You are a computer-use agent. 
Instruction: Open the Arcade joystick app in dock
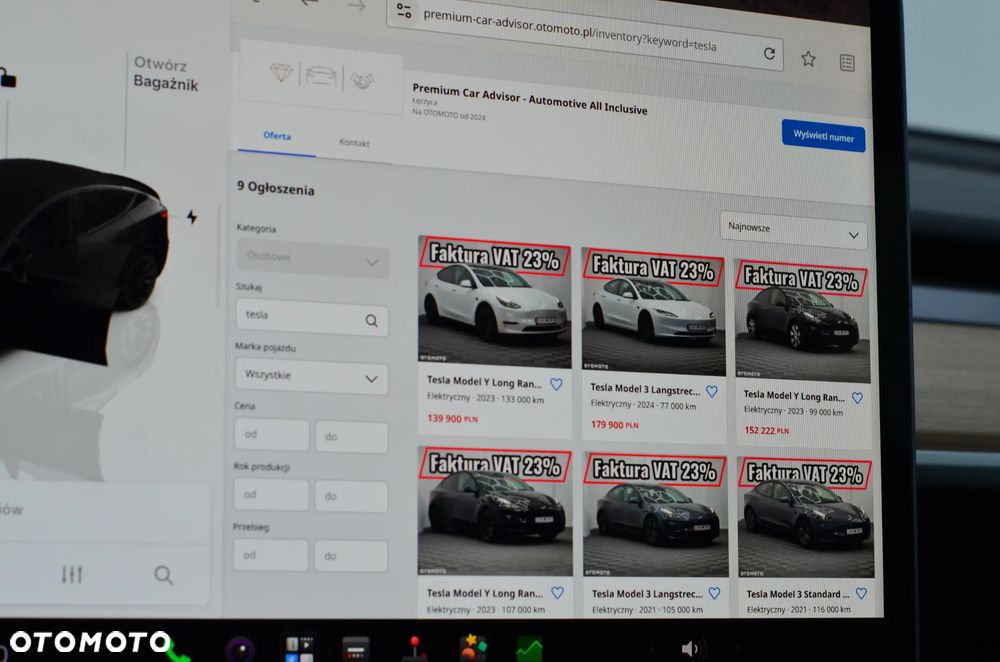click(415, 648)
